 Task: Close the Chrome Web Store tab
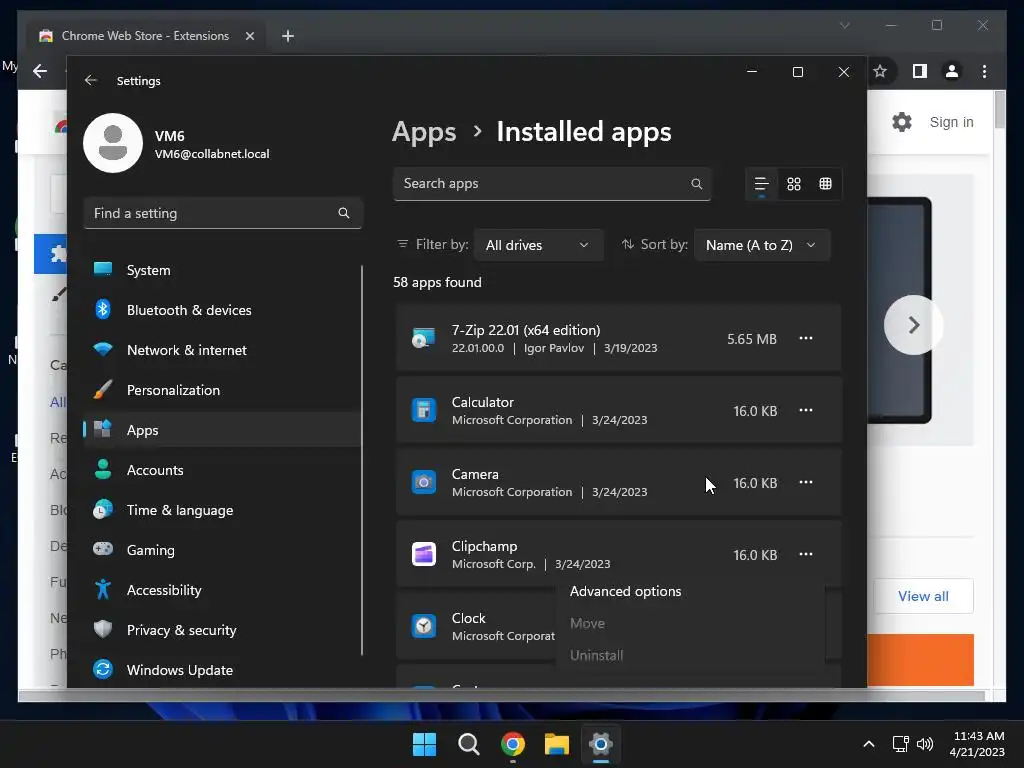tap(249, 36)
